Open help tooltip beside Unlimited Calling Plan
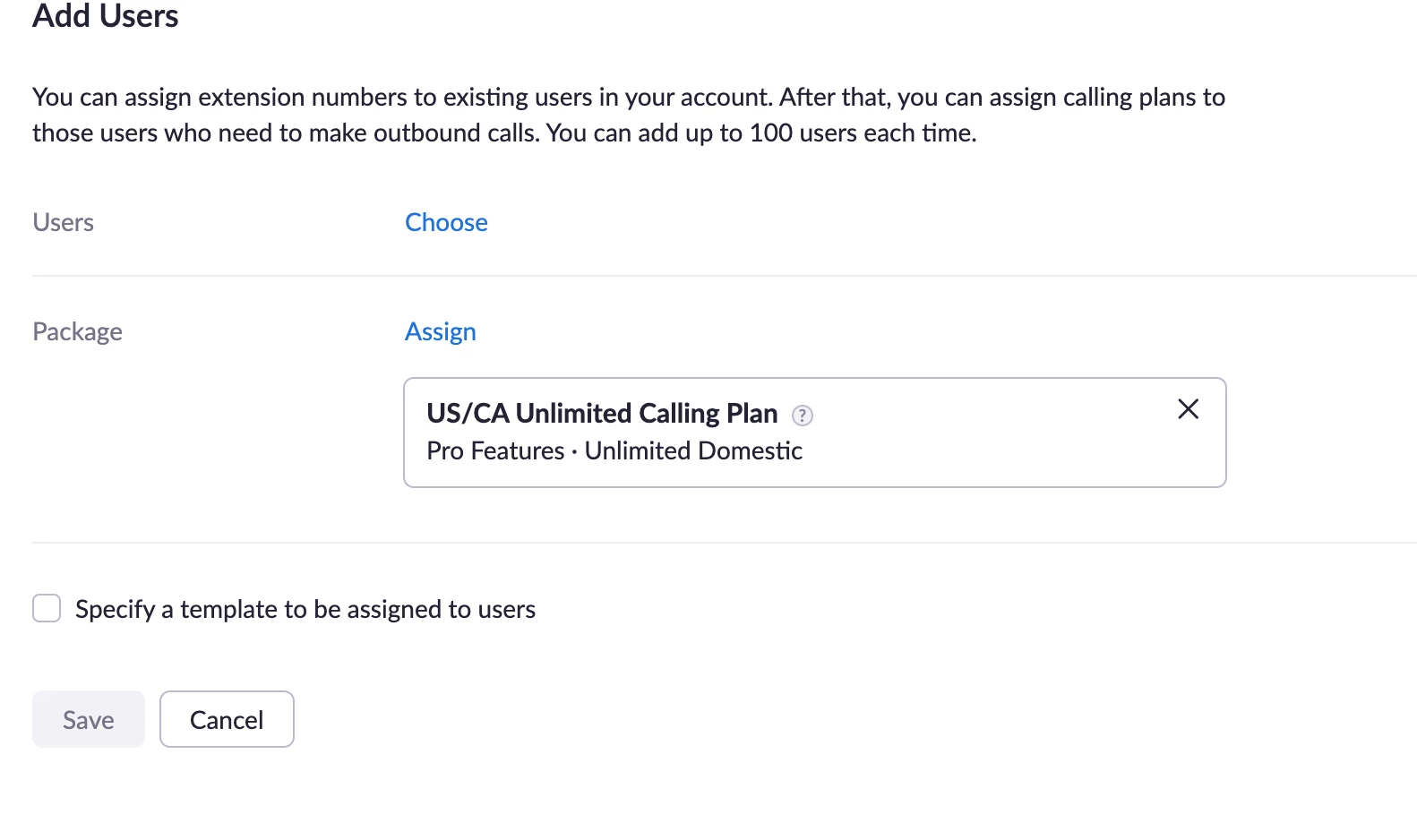This screenshot has height=840, width=1417. (x=803, y=416)
